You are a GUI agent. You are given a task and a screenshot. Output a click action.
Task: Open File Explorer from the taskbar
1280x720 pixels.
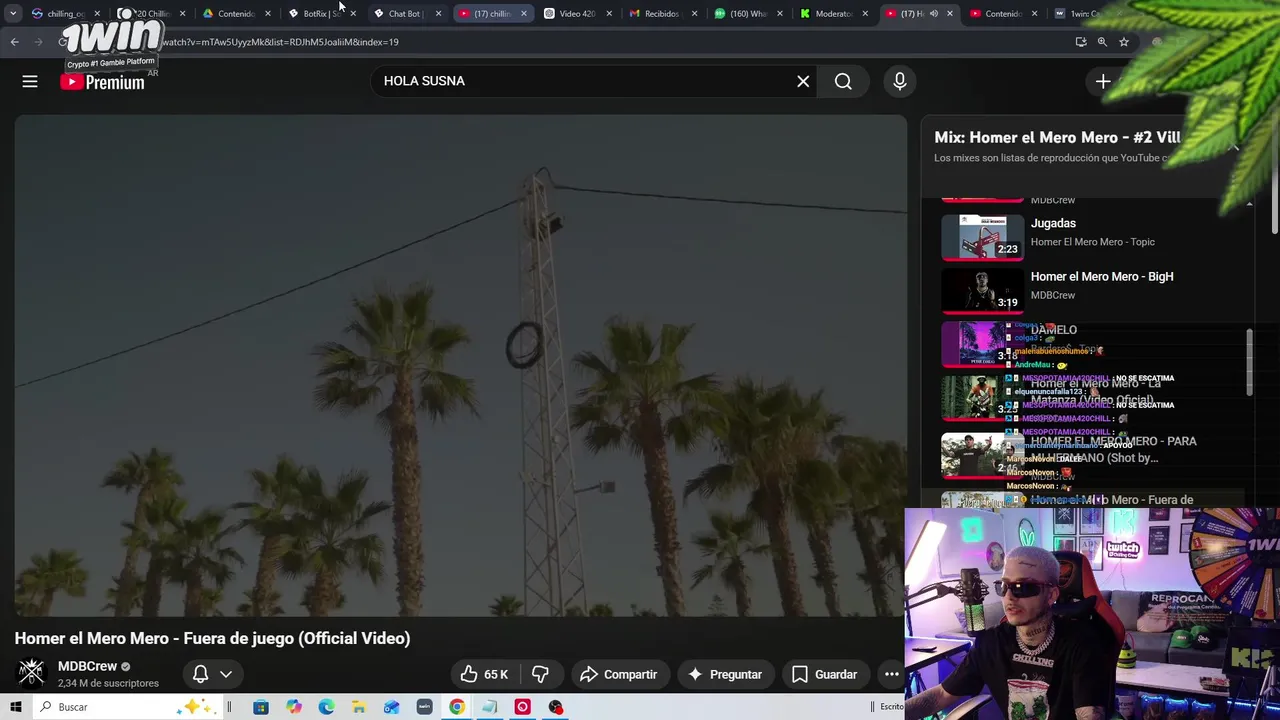[x=359, y=707]
